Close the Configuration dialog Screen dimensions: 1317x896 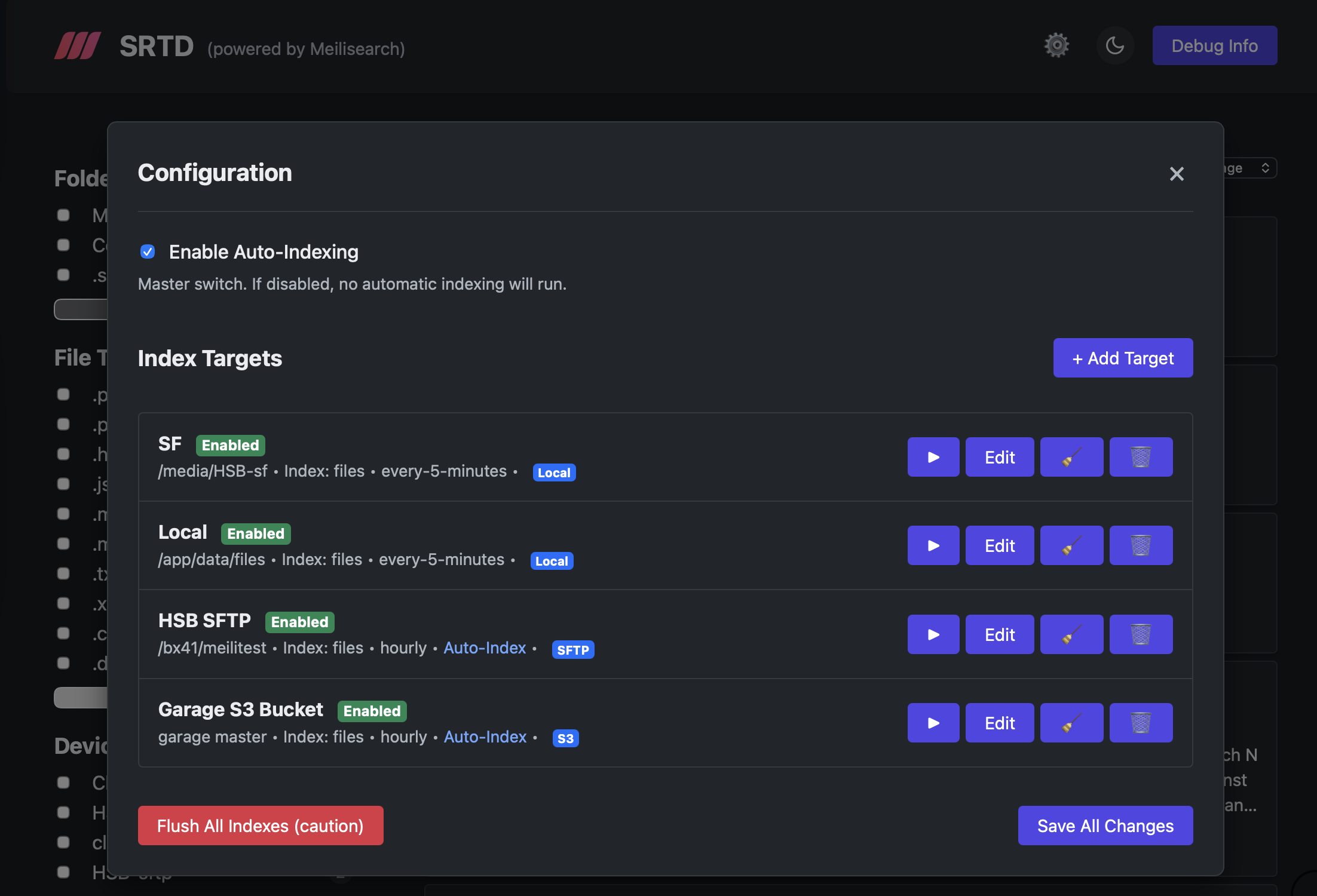tap(1176, 174)
